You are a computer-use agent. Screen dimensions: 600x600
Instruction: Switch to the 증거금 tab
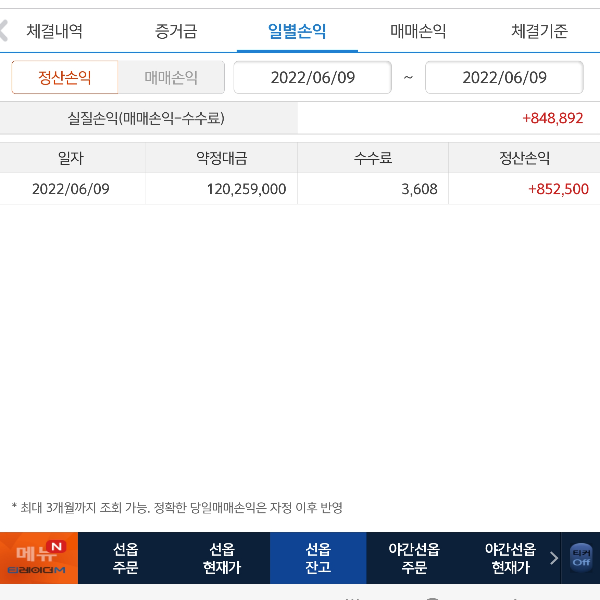pyautogui.click(x=176, y=31)
